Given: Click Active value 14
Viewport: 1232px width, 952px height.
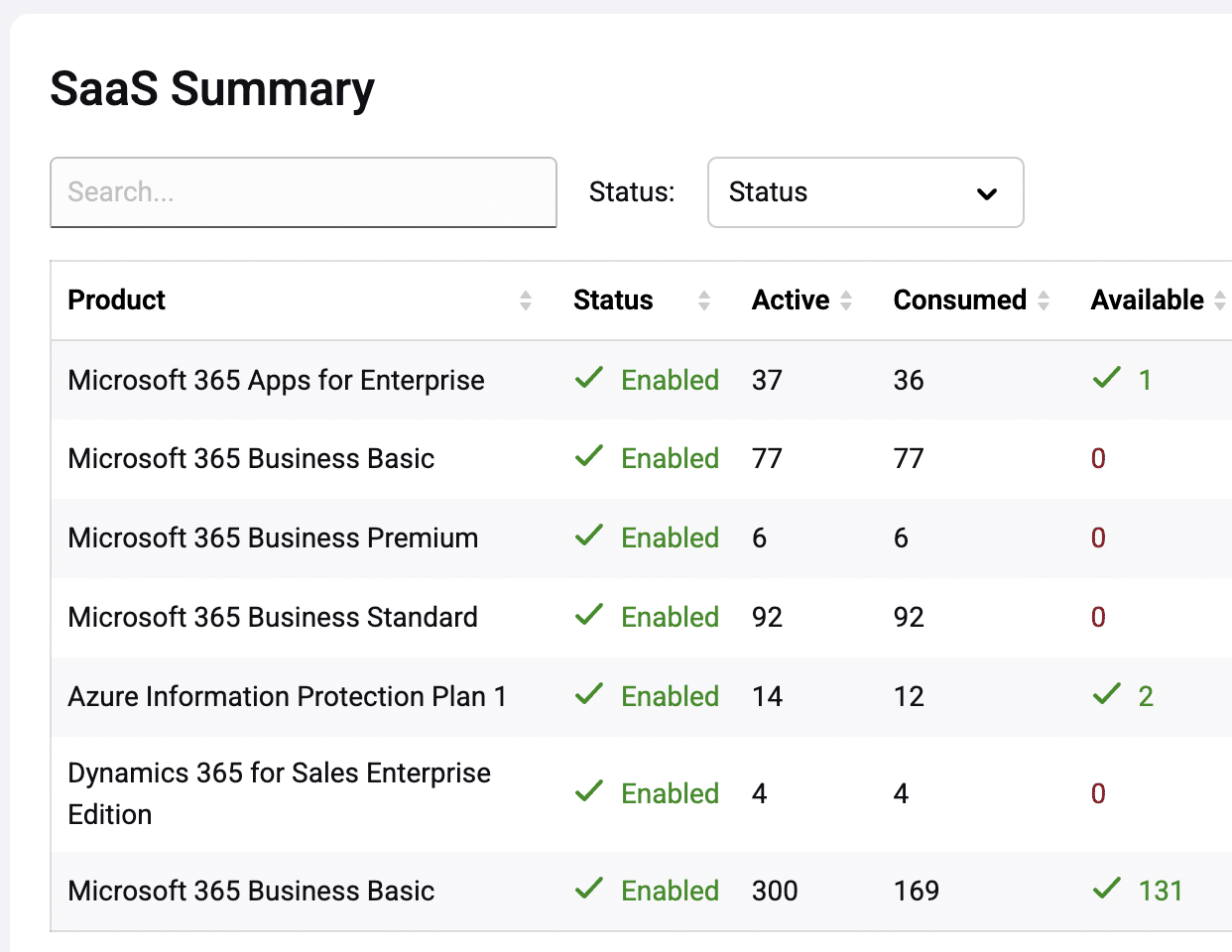Looking at the screenshot, I should [767, 696].
